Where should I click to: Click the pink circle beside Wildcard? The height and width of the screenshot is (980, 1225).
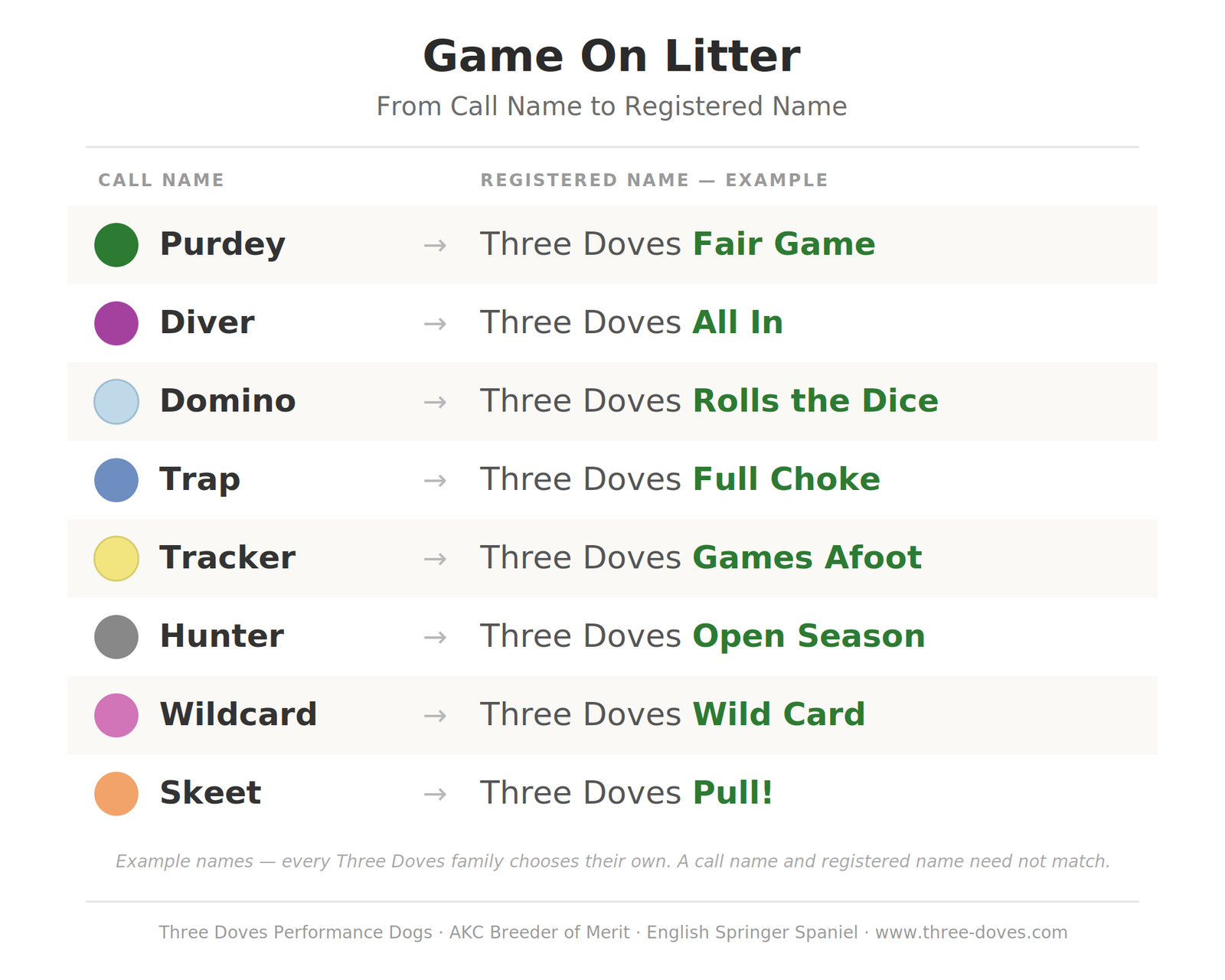tap(116, 715)
